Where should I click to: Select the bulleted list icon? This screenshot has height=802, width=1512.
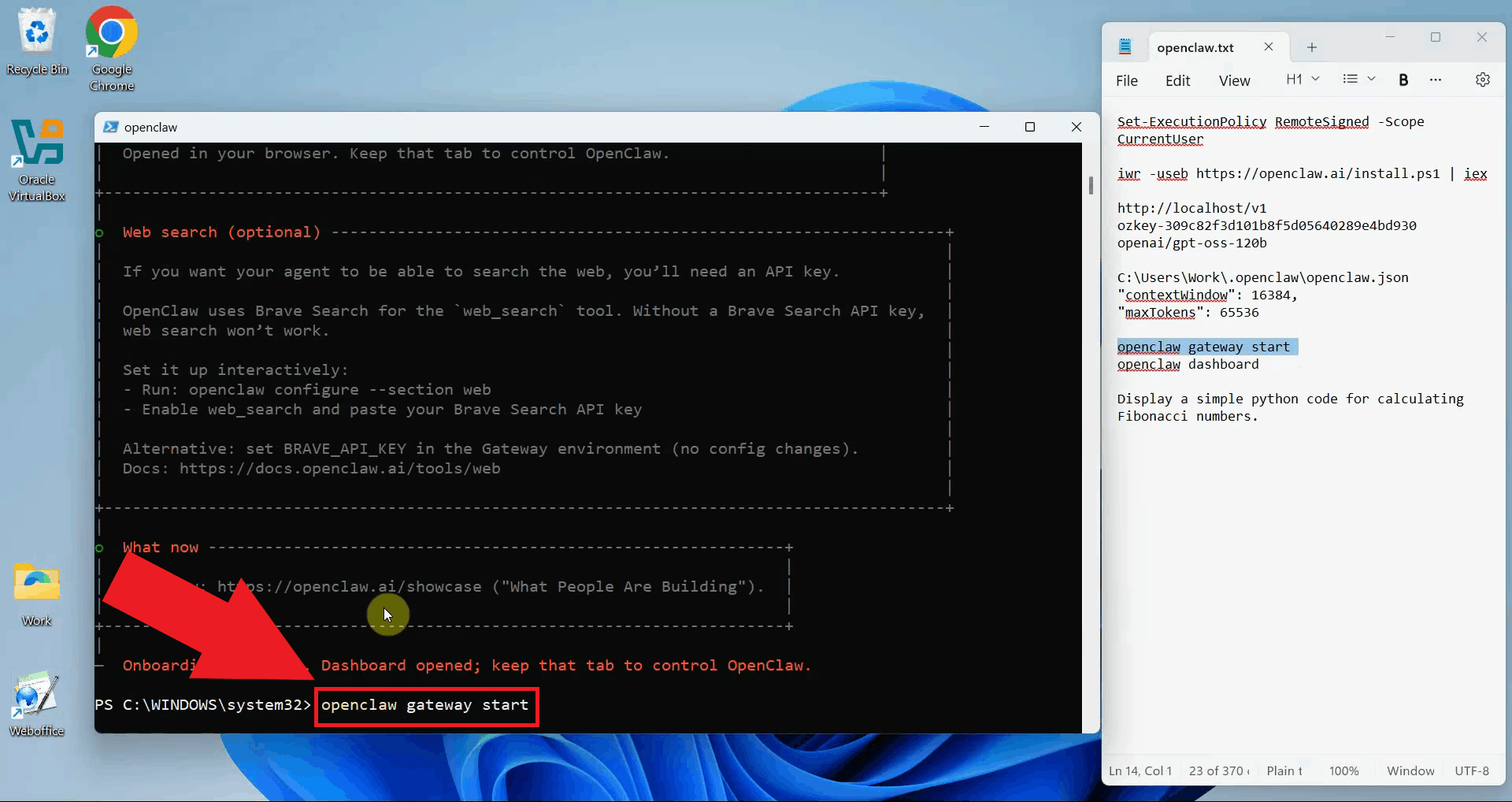(x=1350, y=79)
